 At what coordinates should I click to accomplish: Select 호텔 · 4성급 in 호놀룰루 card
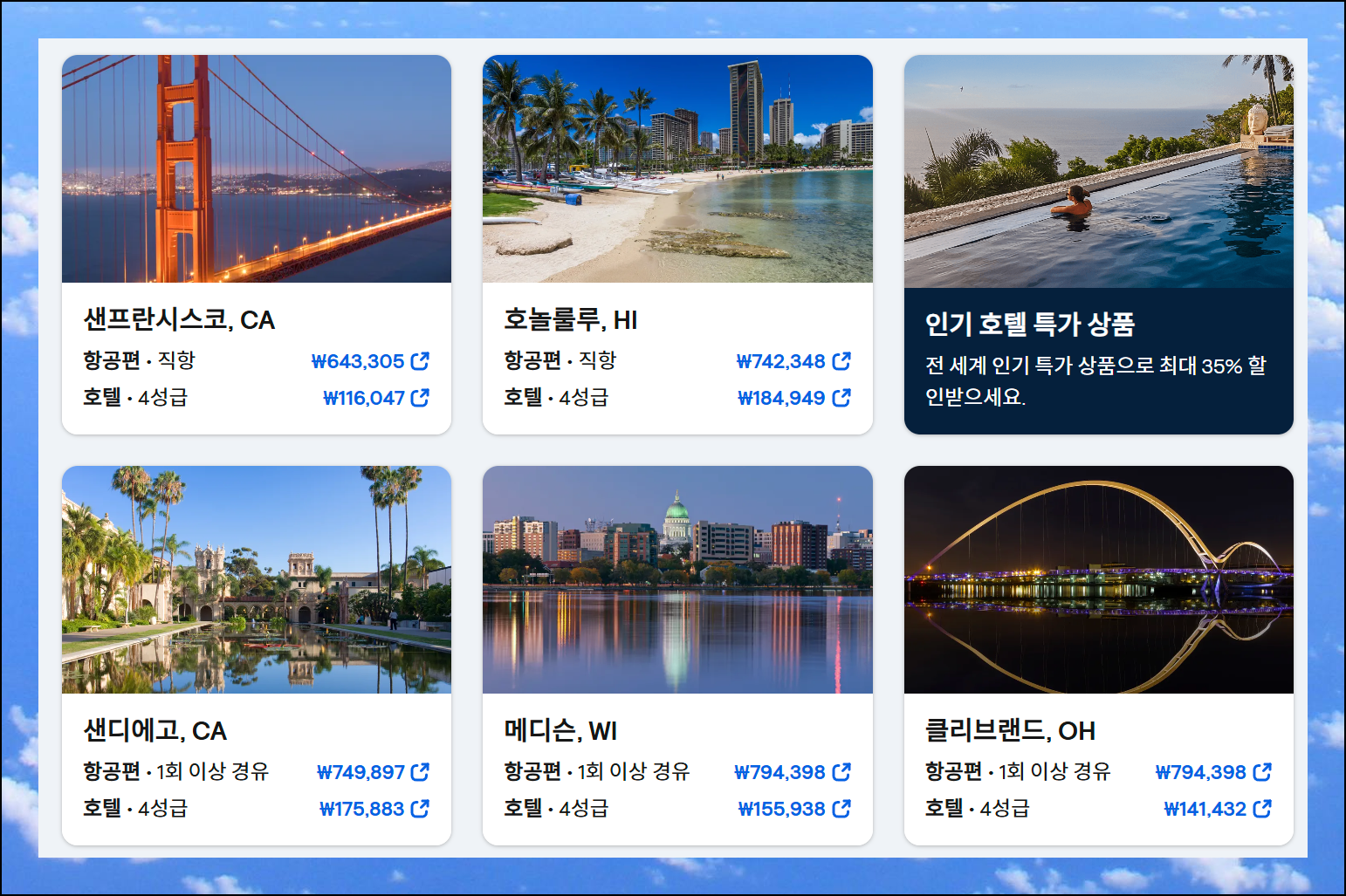point(556,398)
